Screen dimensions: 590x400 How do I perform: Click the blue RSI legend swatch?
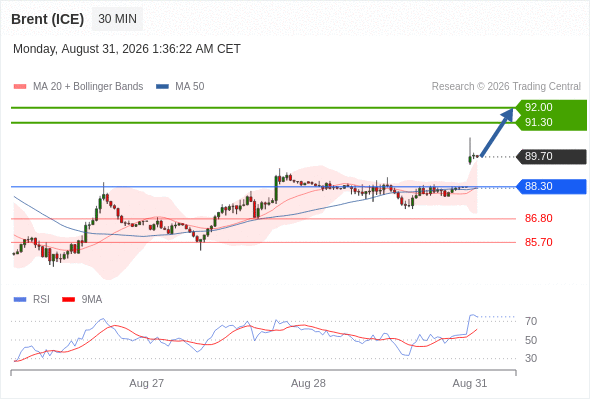click(x=20, y=300)
